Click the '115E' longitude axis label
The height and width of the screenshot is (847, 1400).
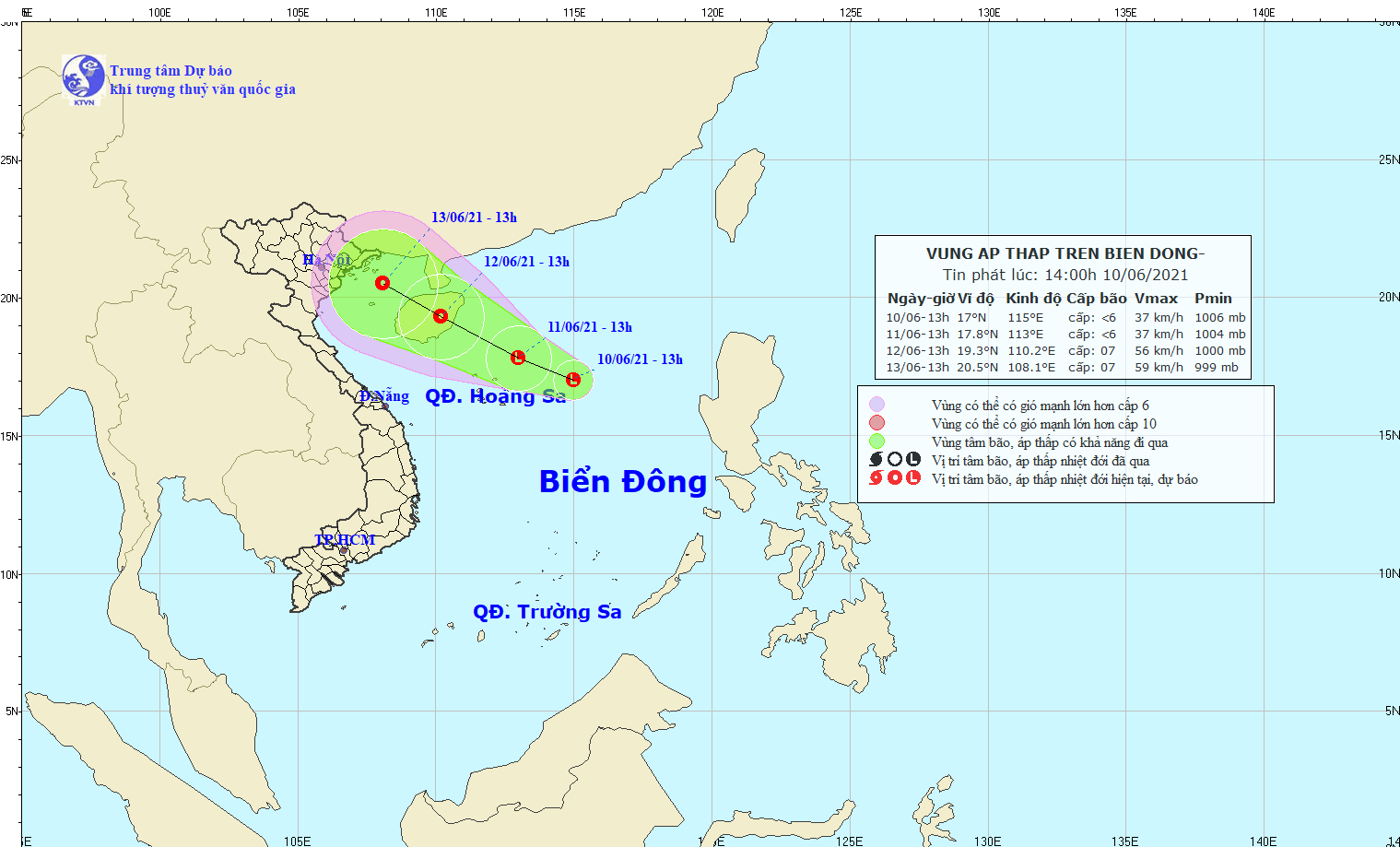click(574, 13)
